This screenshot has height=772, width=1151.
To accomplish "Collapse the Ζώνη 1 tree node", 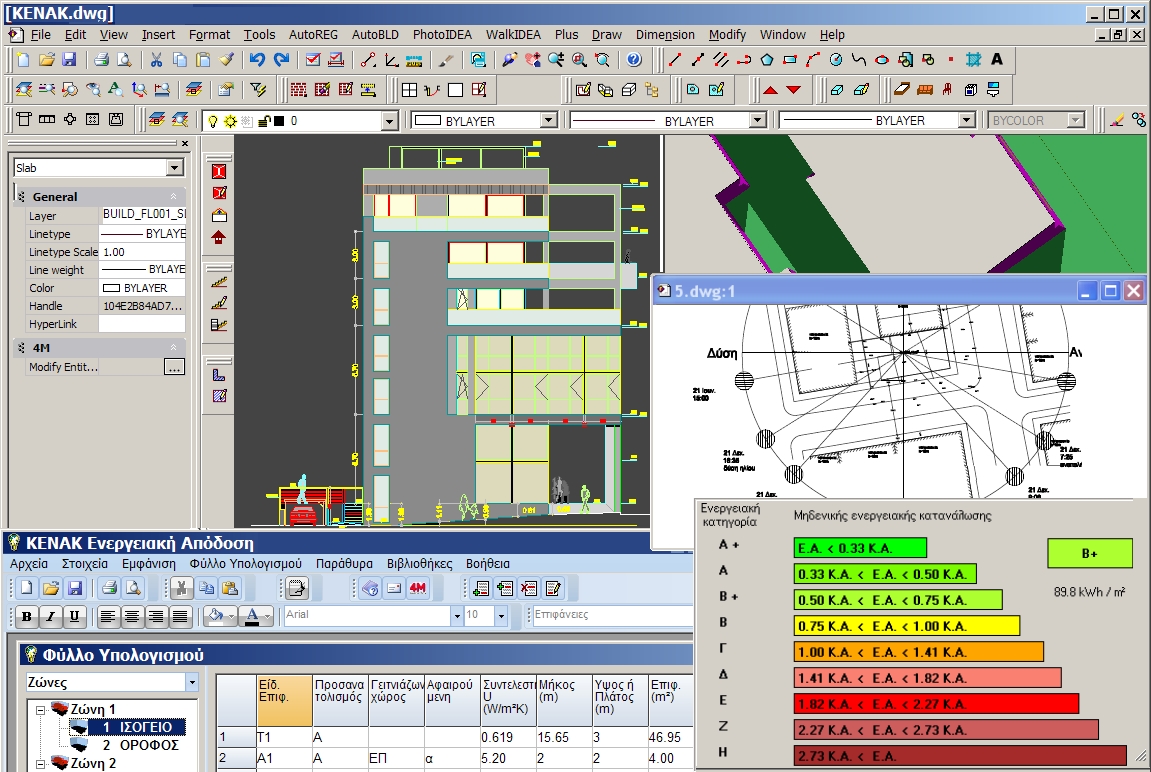I will pos(41,709).
